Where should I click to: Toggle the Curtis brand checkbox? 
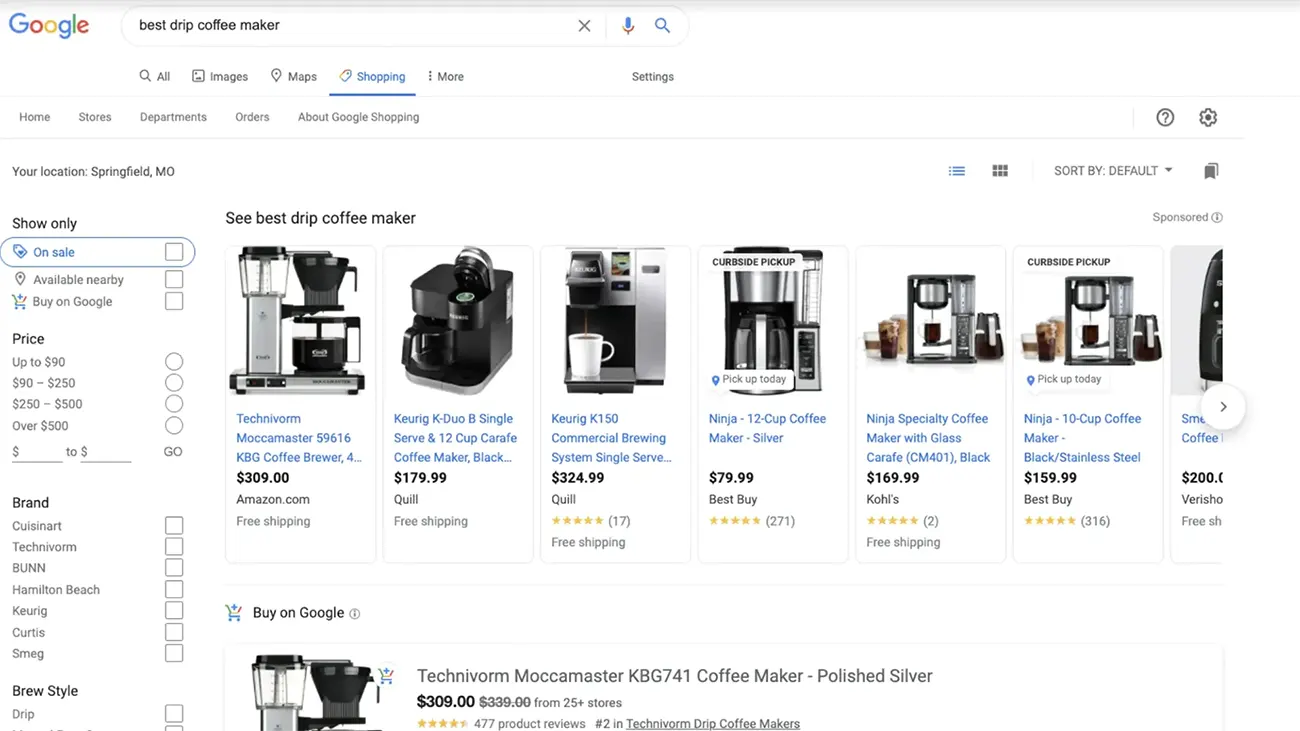coord(174,632)
